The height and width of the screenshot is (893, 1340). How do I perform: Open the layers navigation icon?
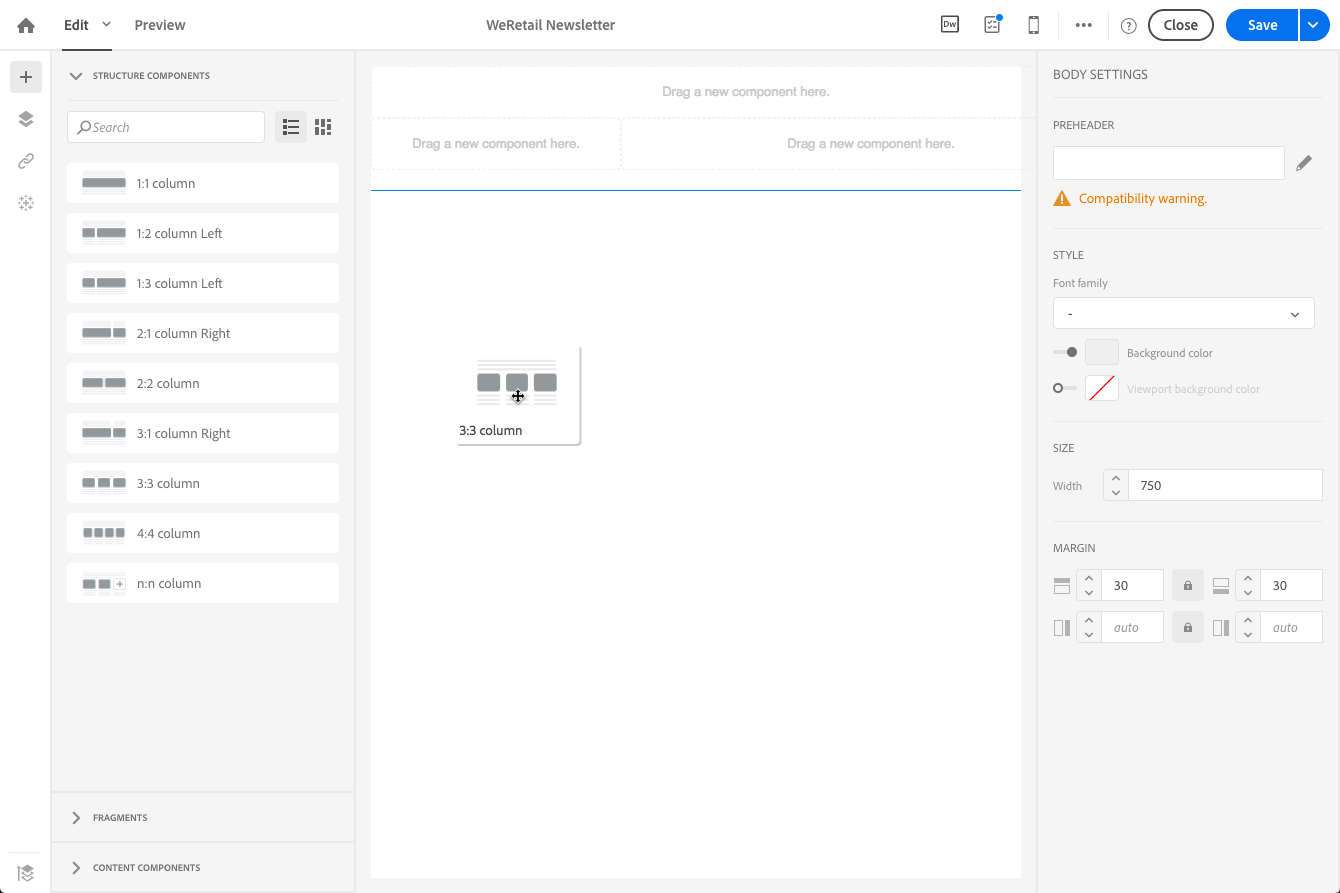pos(26,119)
